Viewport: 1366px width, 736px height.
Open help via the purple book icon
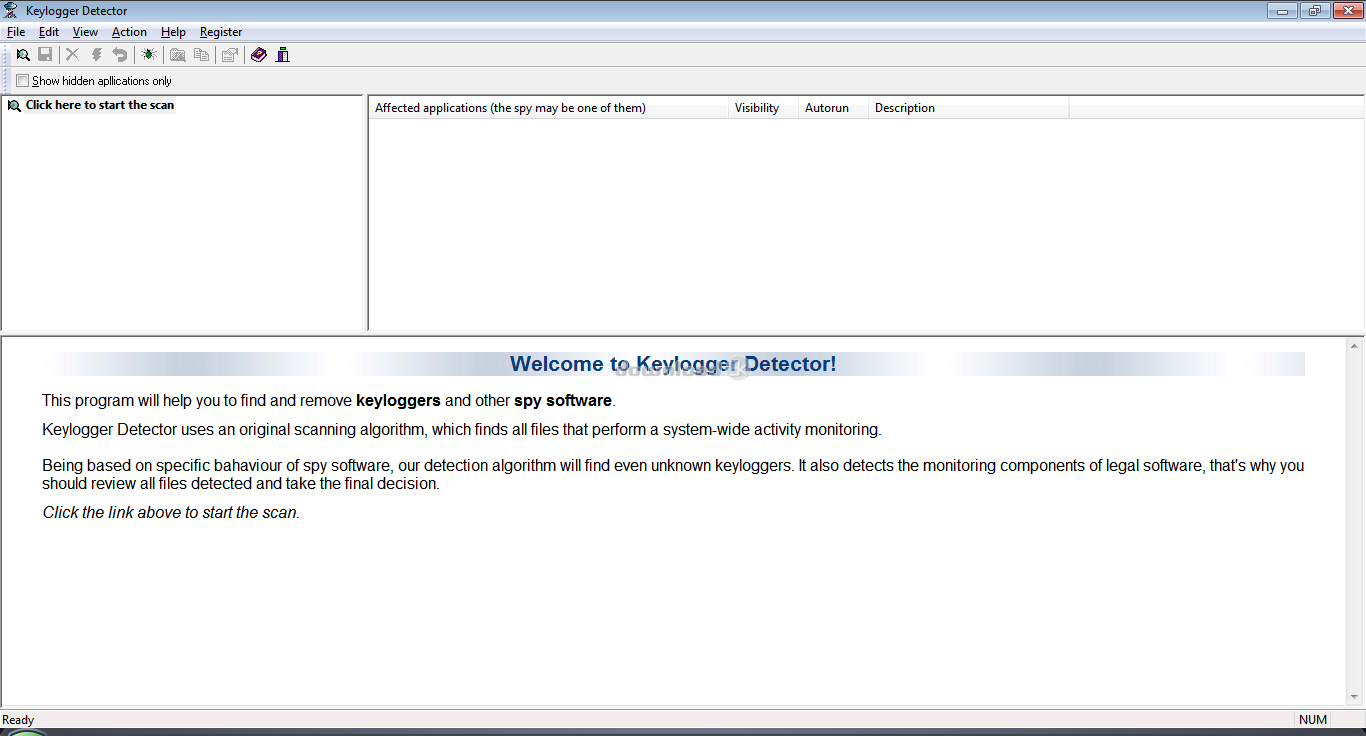click(259, 55)
